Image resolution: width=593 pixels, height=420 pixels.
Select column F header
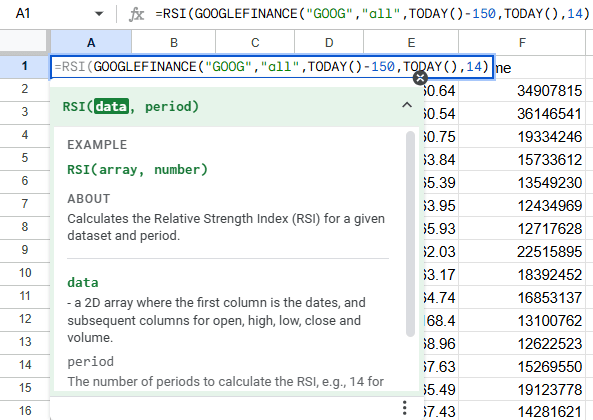coord(522,43)
